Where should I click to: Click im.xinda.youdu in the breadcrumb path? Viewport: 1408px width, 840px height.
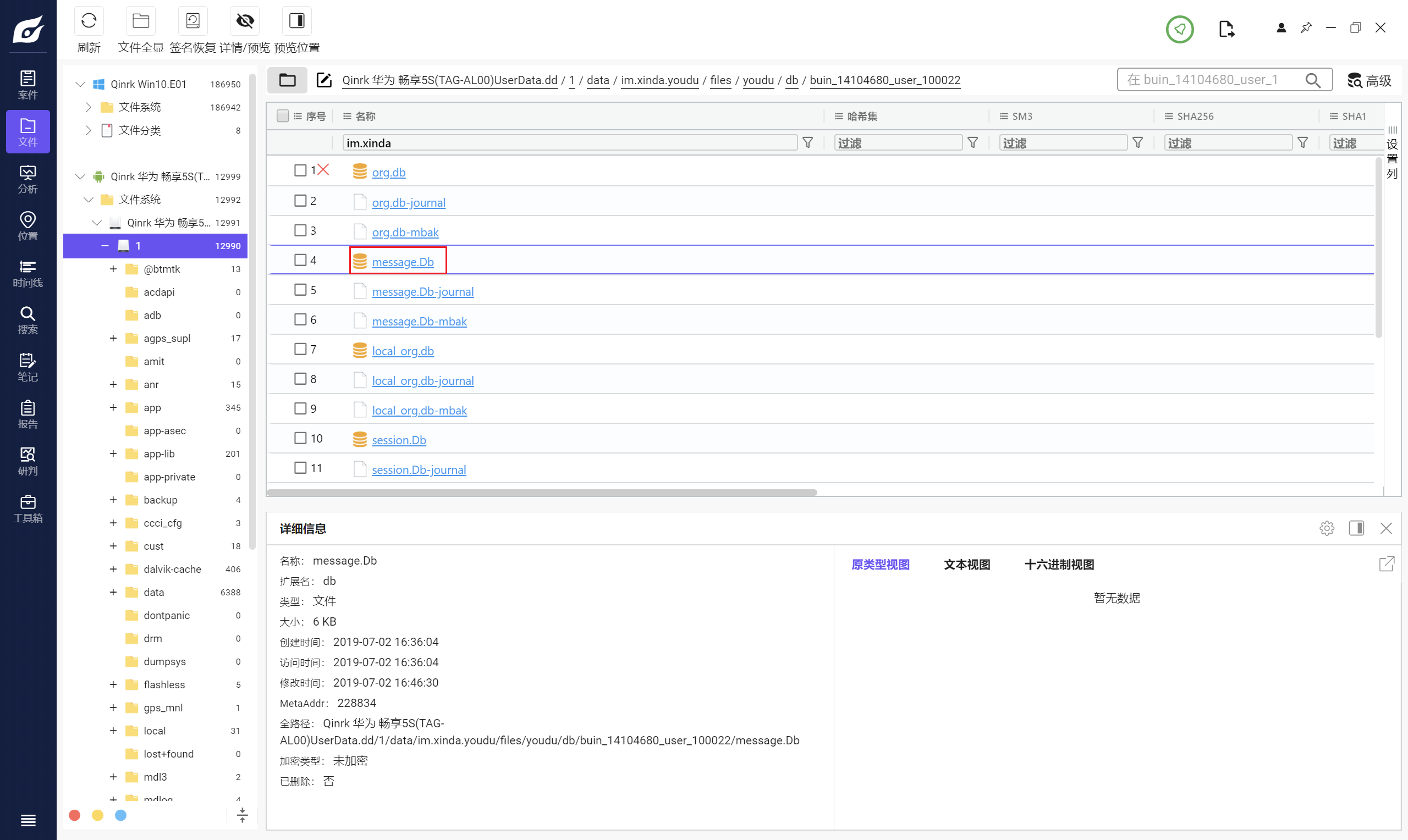pos(659,80)
